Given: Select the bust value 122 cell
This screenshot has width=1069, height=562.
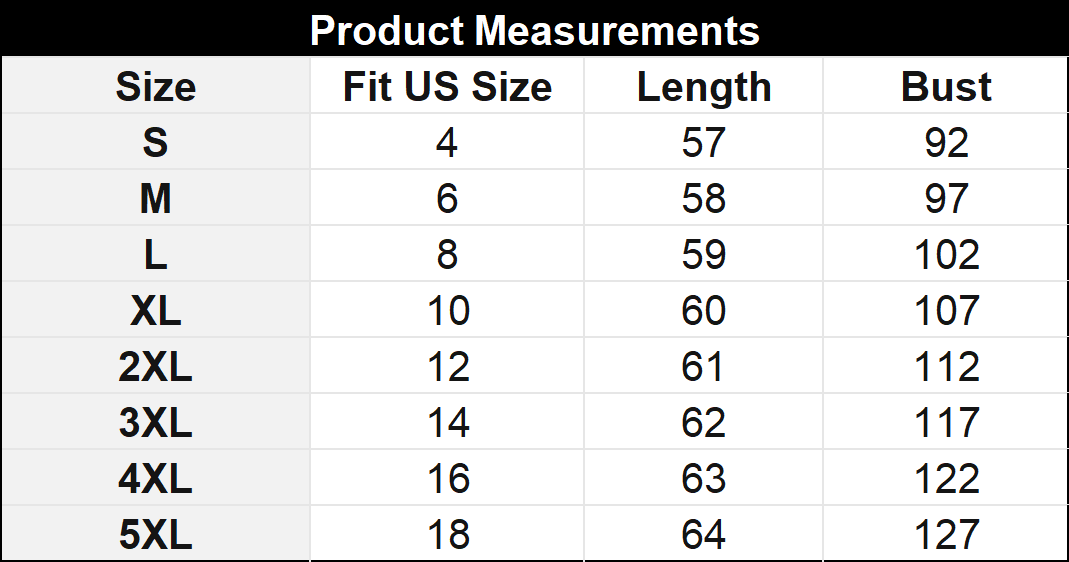Looking at the screenshot, I should [x=946, y=479].
